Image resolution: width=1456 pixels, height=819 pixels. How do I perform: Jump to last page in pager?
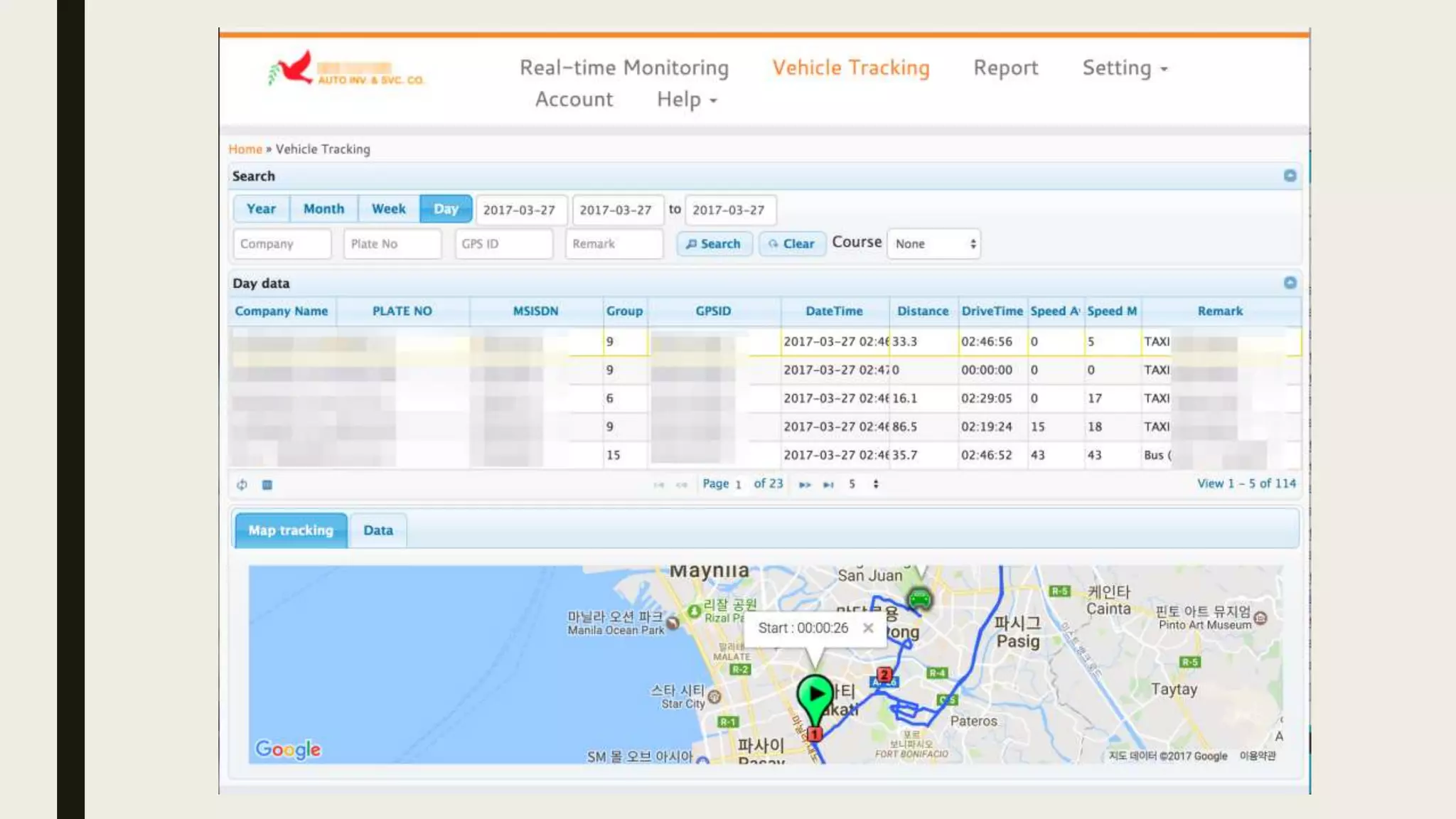828,485
